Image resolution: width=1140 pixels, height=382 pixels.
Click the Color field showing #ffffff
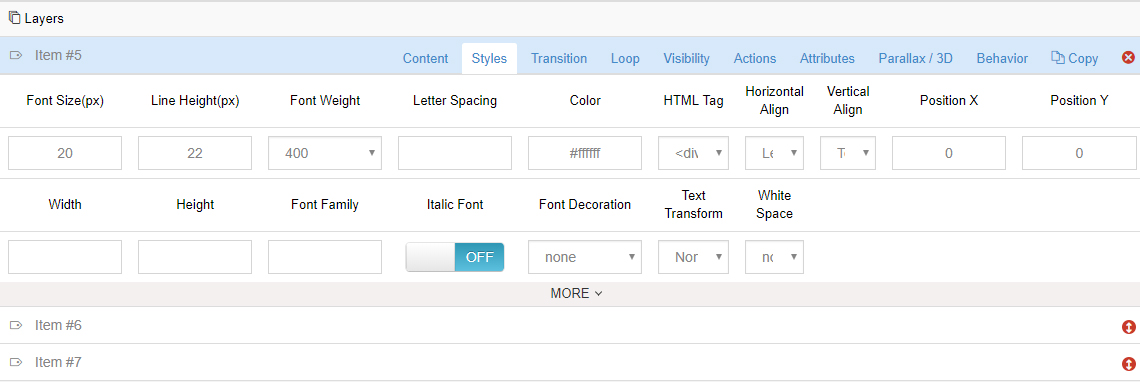[585, 153]
